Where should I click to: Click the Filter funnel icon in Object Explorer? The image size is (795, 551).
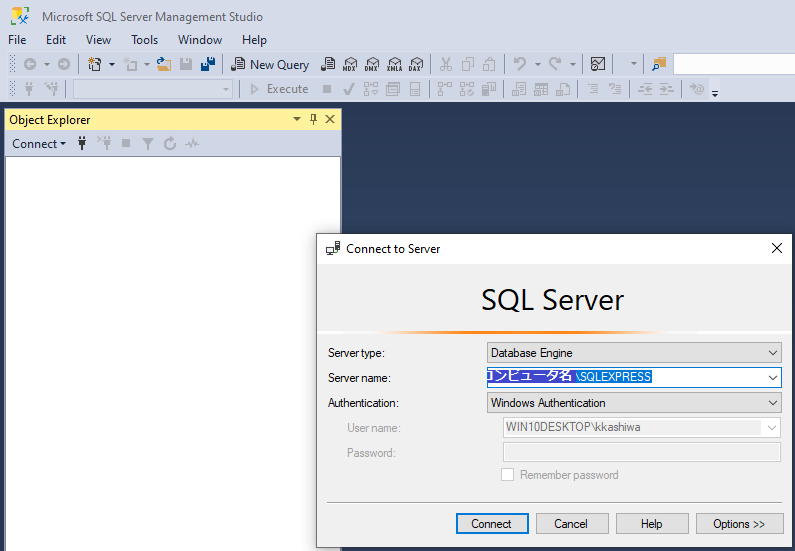(148, 144)
